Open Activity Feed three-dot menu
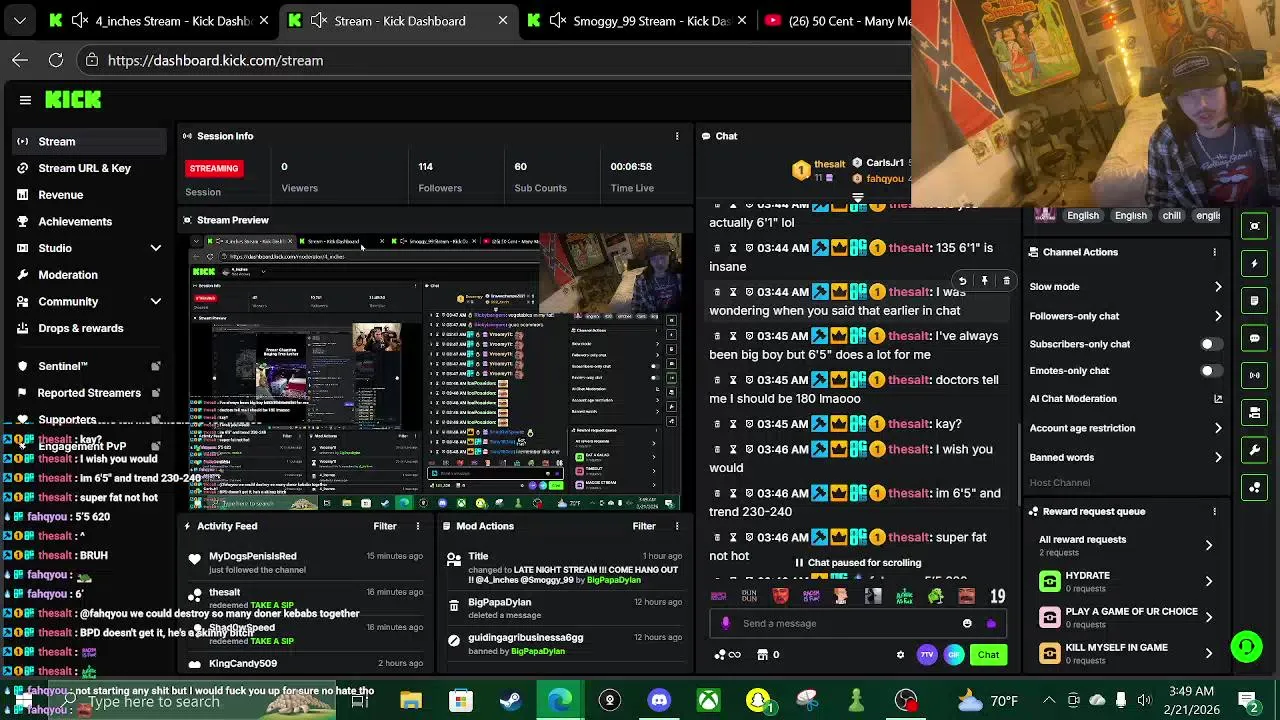This screenshot has width=1280, height=720. pyautogui.click(x=418, y=526)
